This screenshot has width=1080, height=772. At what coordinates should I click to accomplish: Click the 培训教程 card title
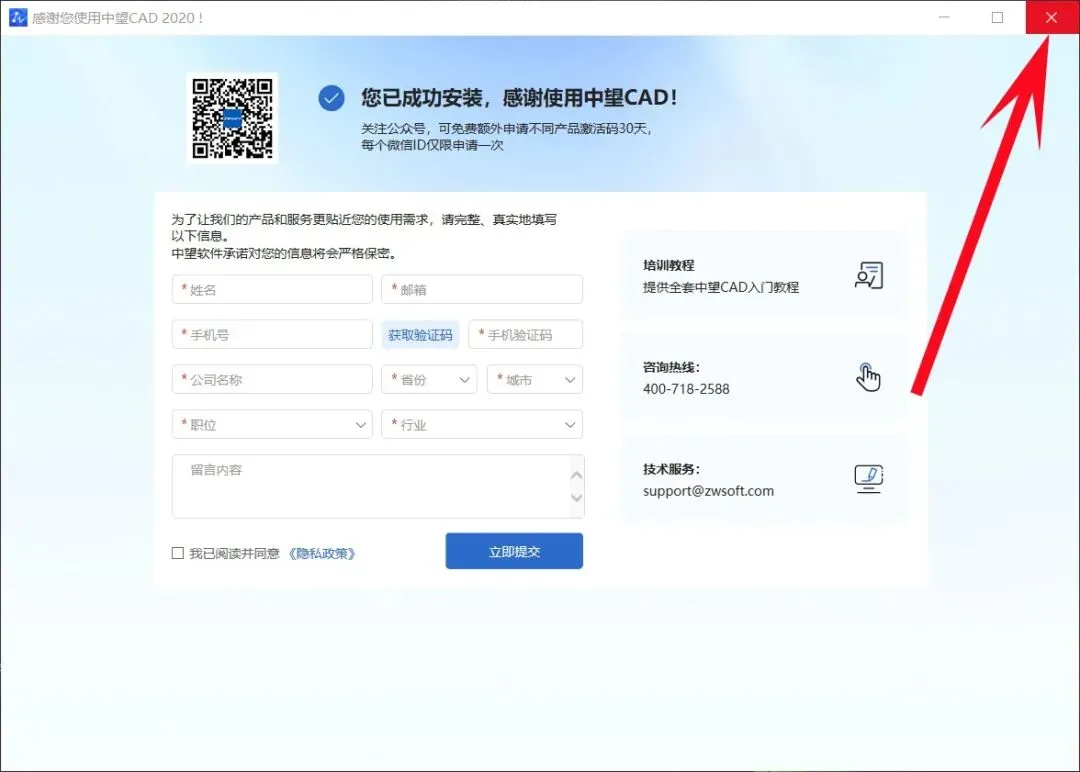[x=669, y=265]
